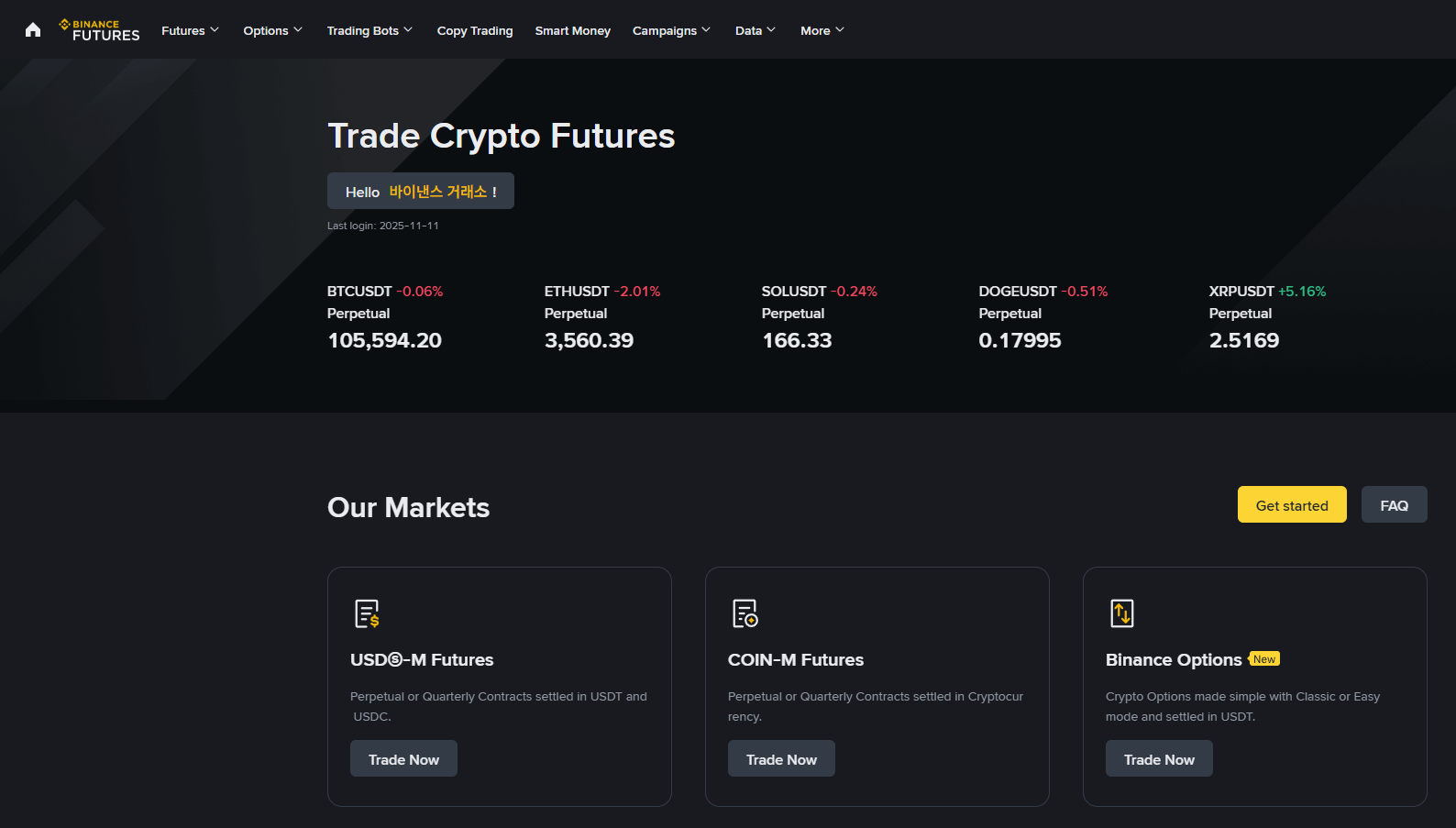Click Trade Now under COIN-M Futures

click(781, 759)
